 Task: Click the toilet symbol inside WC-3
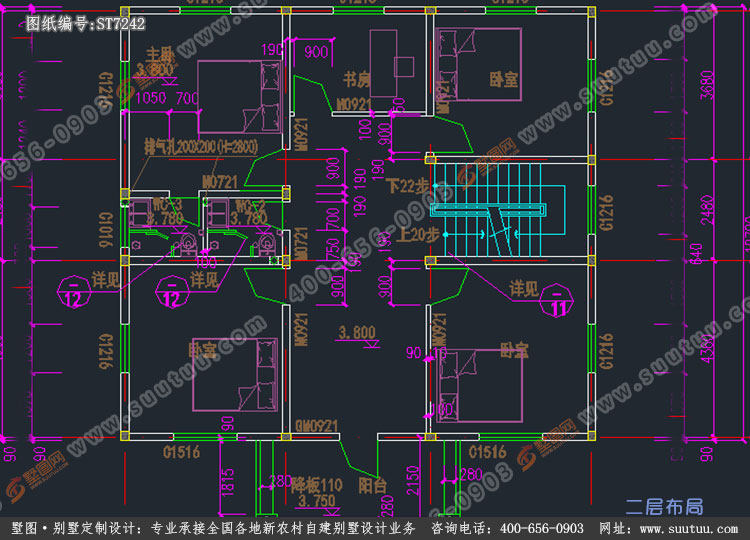[186, 244]
